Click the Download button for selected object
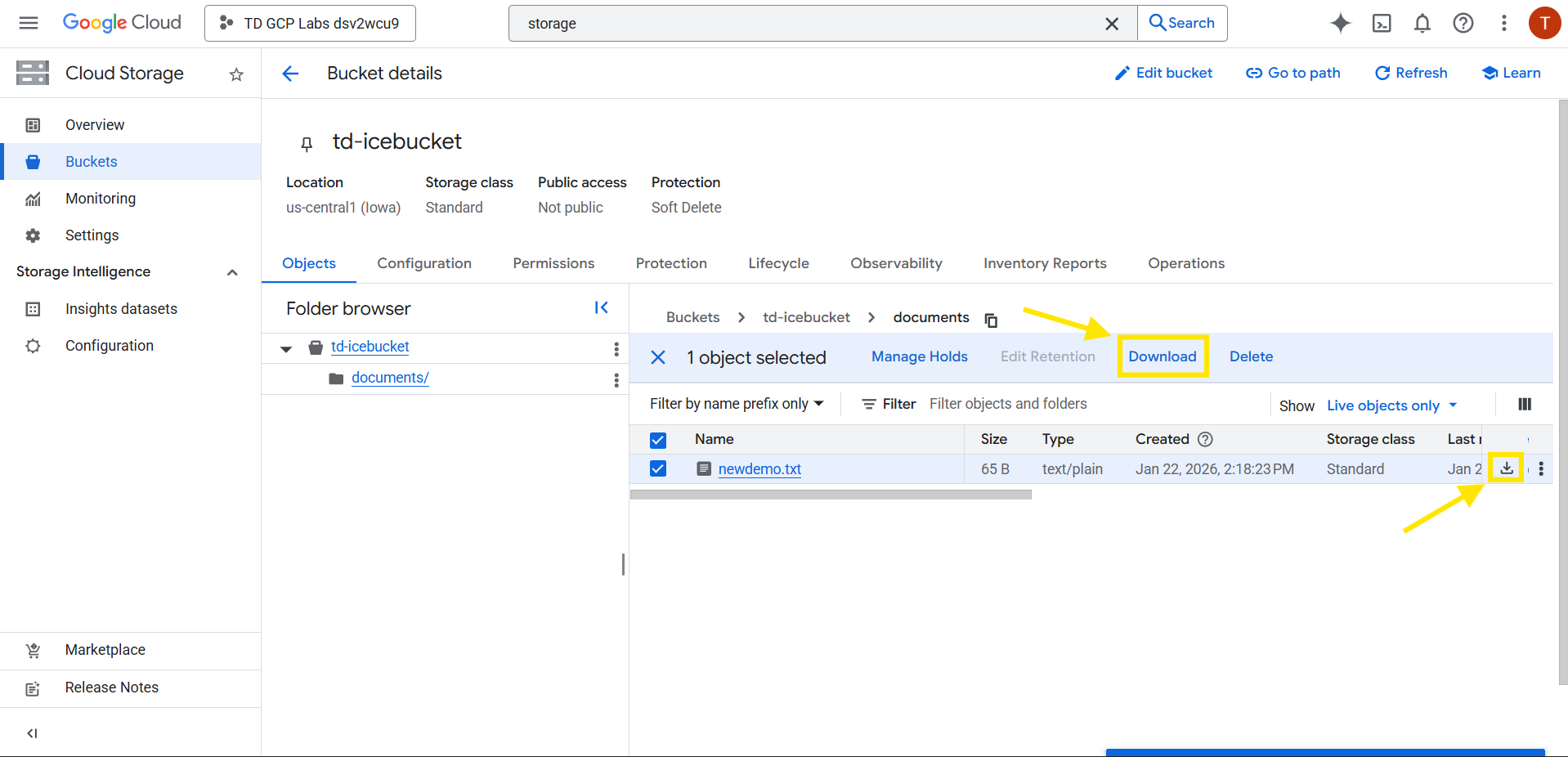The height and width of the screenshot is (757, 1568). coord(1162,356)
